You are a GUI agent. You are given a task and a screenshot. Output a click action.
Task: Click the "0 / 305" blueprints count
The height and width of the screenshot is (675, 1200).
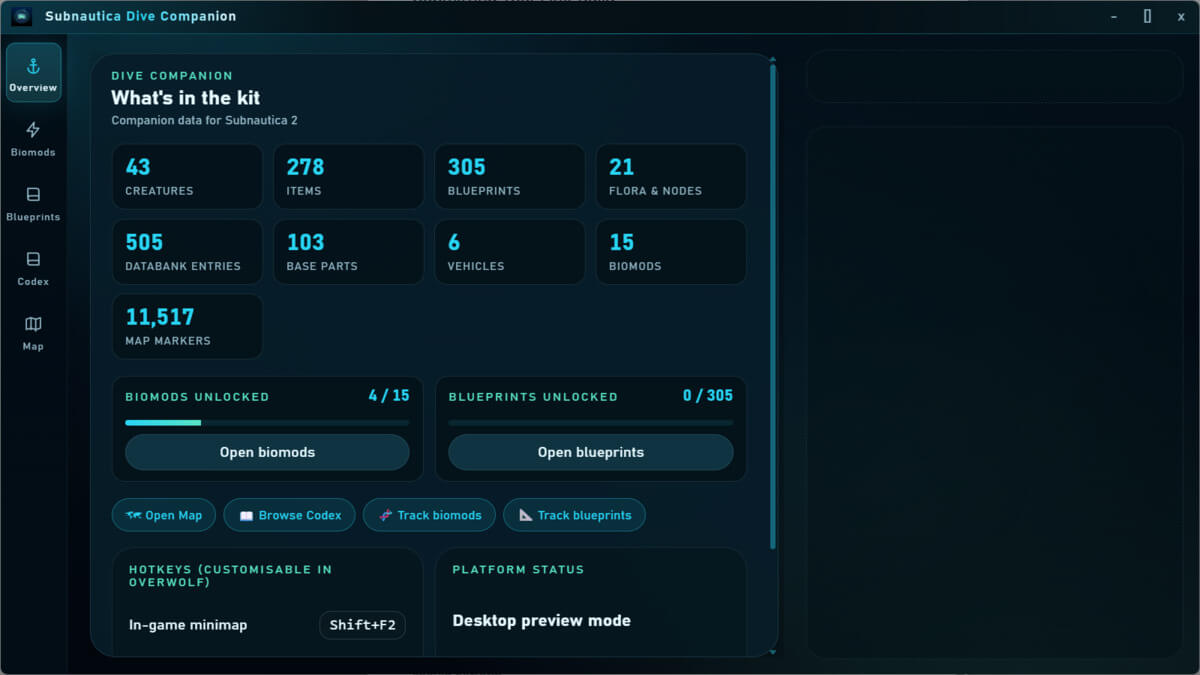coord(708,395)
